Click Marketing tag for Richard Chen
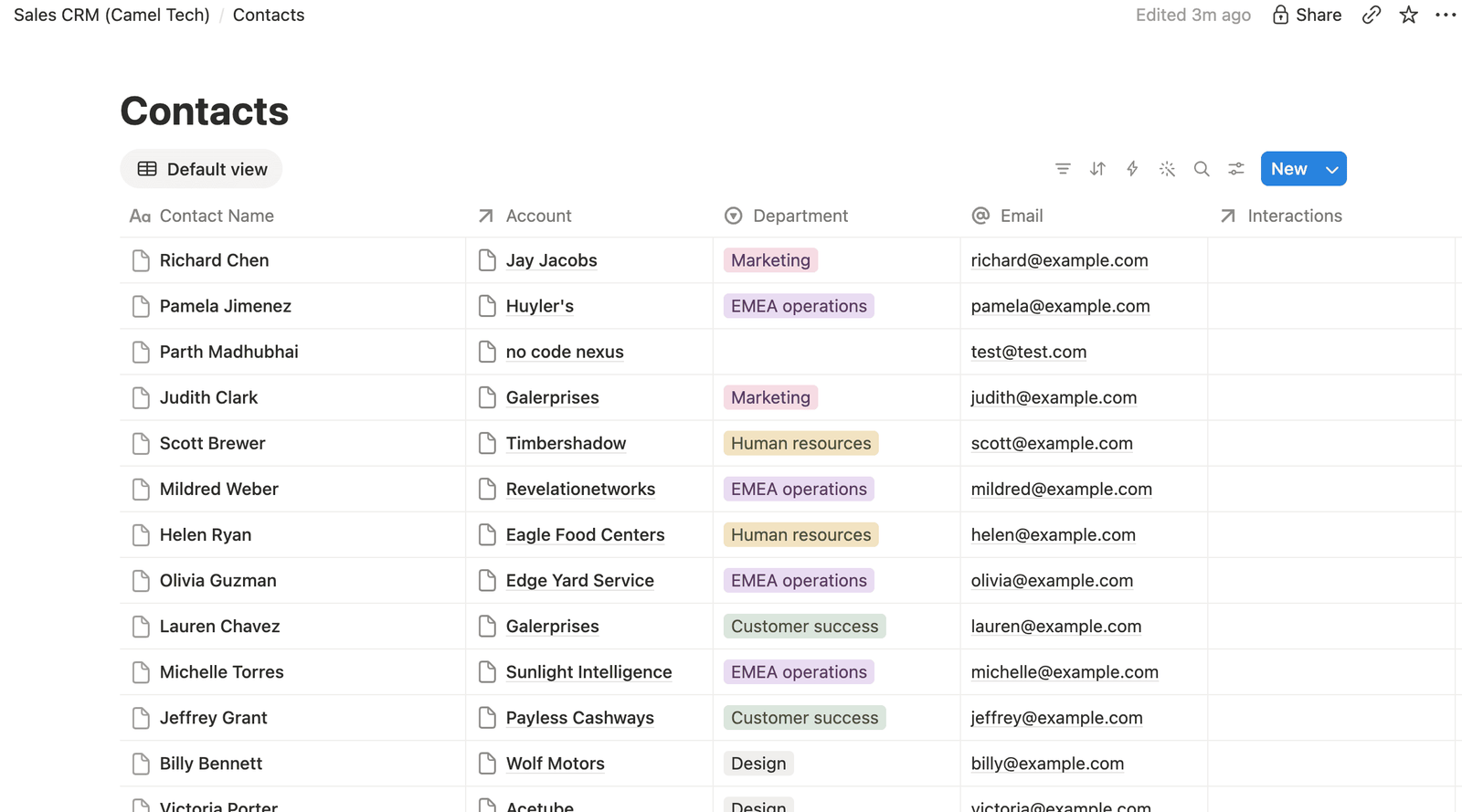The image size is (1462, 812). tap(770, 260)
